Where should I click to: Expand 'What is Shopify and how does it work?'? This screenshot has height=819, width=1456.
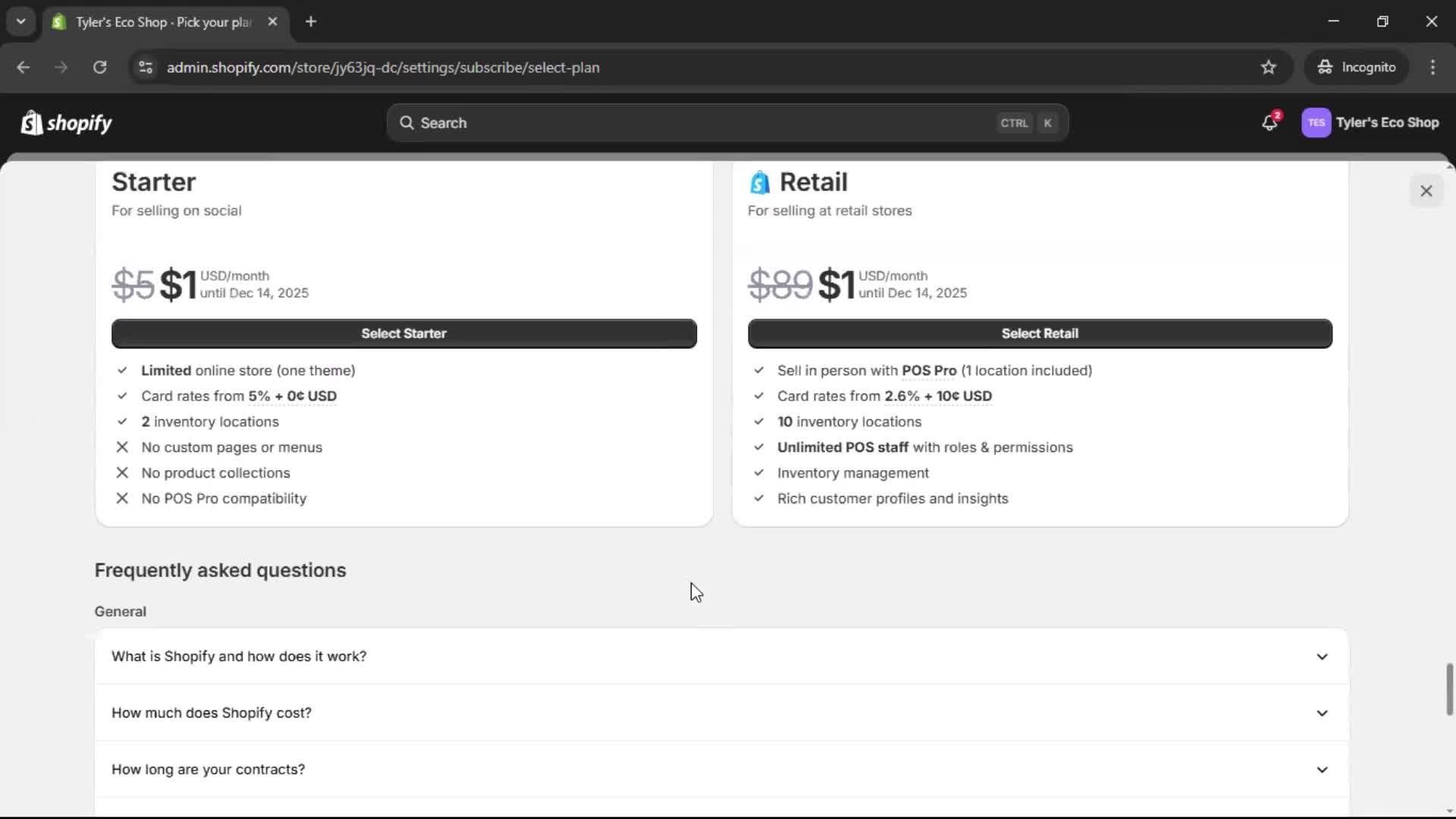[x=721, y=656]
